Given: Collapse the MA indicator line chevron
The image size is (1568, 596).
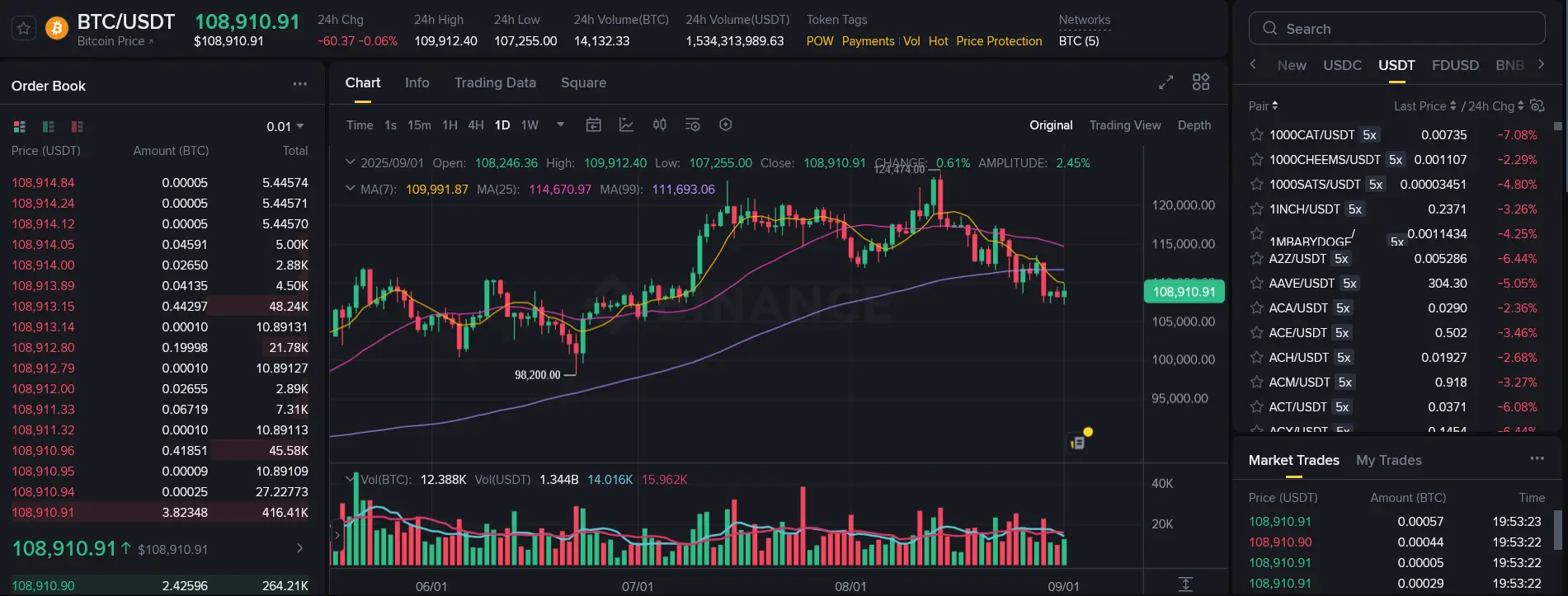Looking at the screenshot, I should tap(350, 189).
